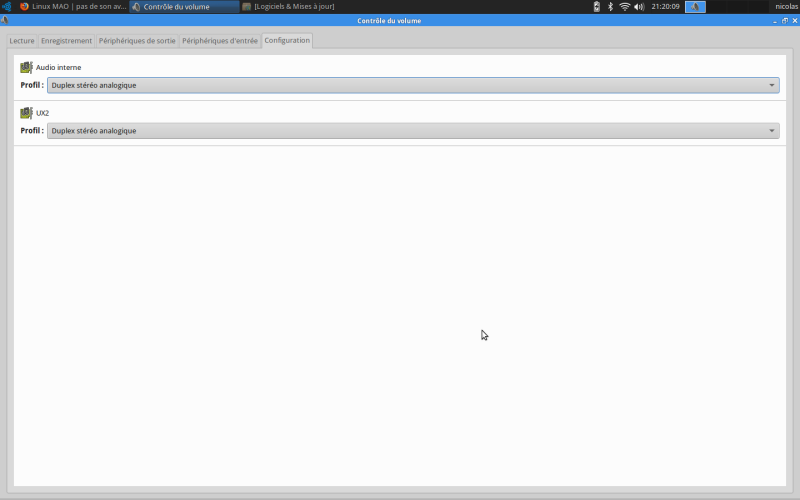Minimize the Contrôle du volume window
Screen dimensions: 800x500
pyautogui.click(x=775, y=21)
